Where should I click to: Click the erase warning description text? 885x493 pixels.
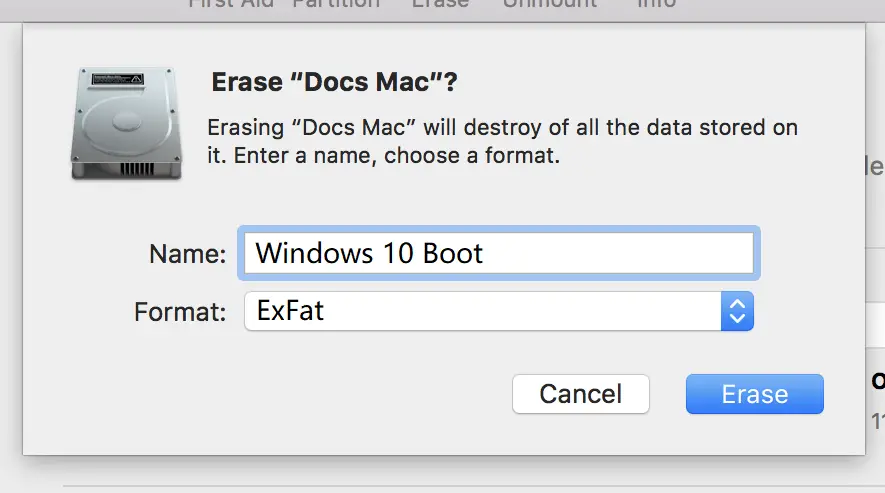click(x=502, y=141)
